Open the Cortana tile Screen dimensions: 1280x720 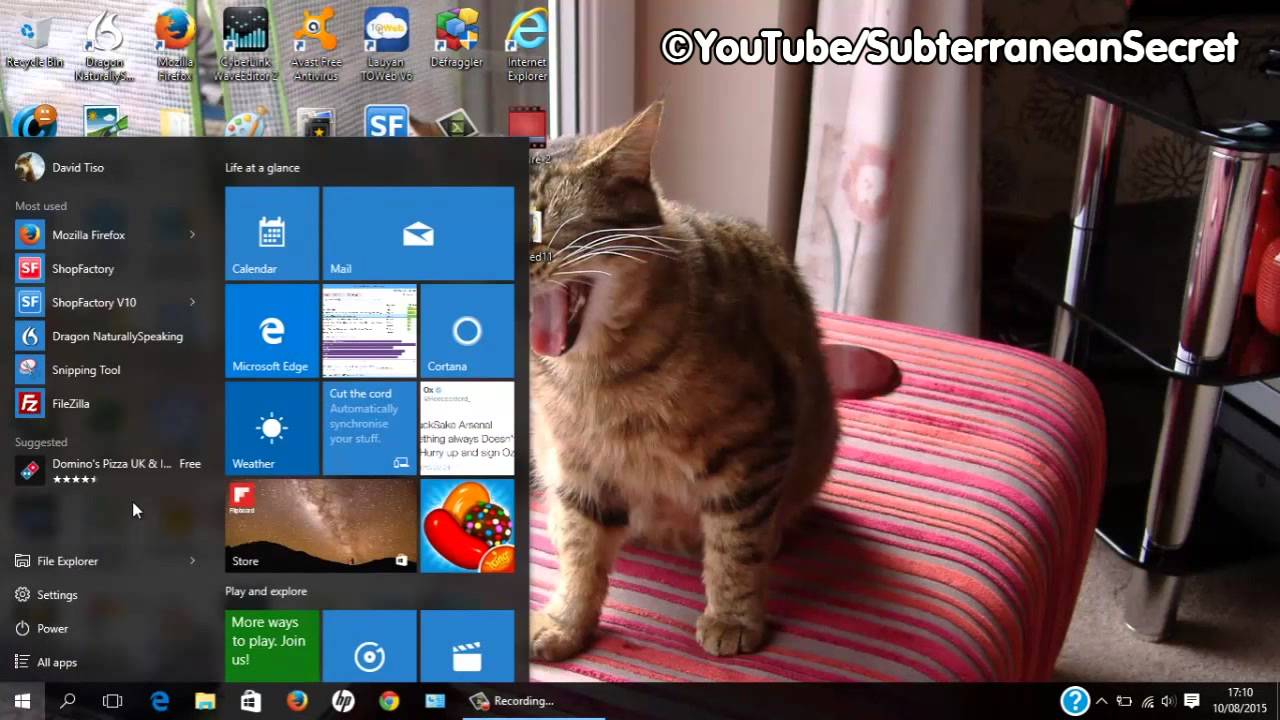click(467, 330)
